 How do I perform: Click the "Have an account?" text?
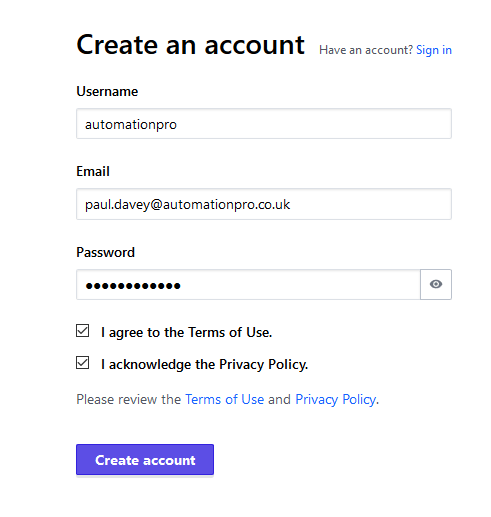[x=366, y=50]
